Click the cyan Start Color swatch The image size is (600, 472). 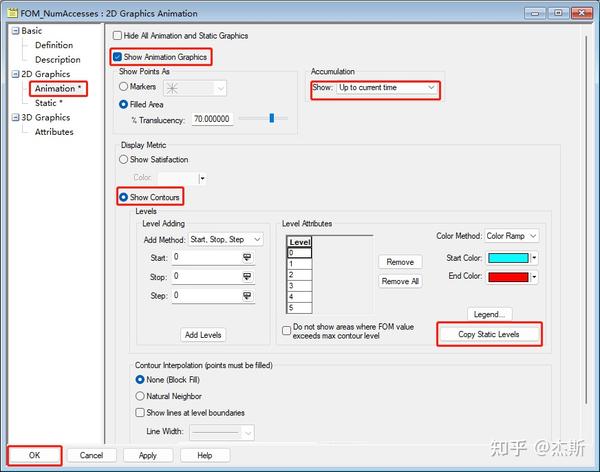[508, 258]
